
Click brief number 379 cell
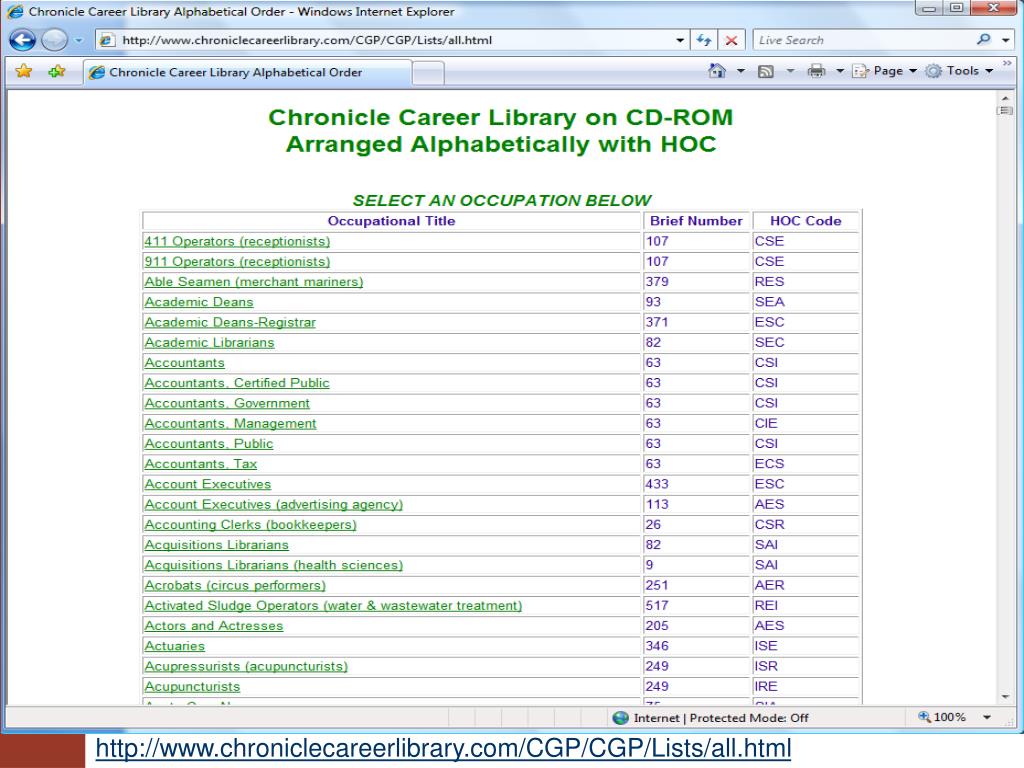696,281
